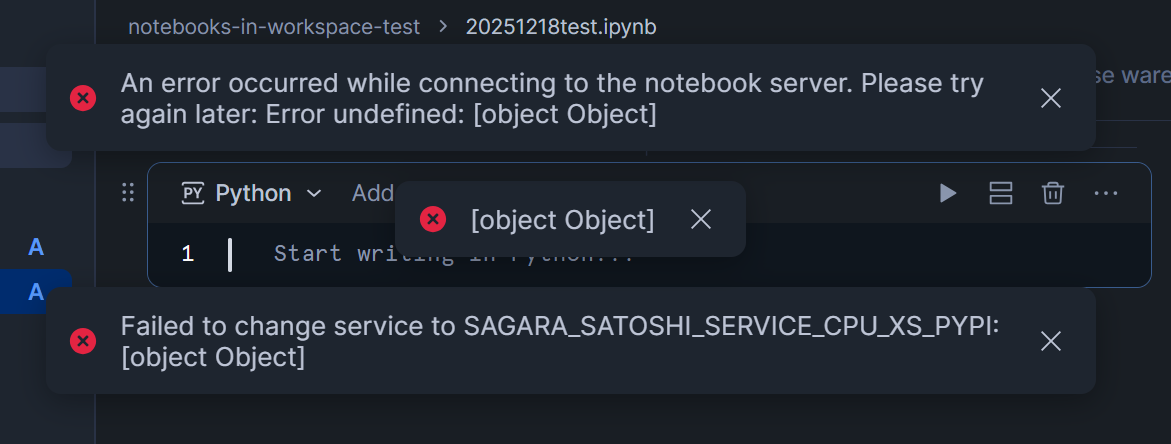Dismiss the Failed to change service toast
The image size is (1171, 444).
1050,341
